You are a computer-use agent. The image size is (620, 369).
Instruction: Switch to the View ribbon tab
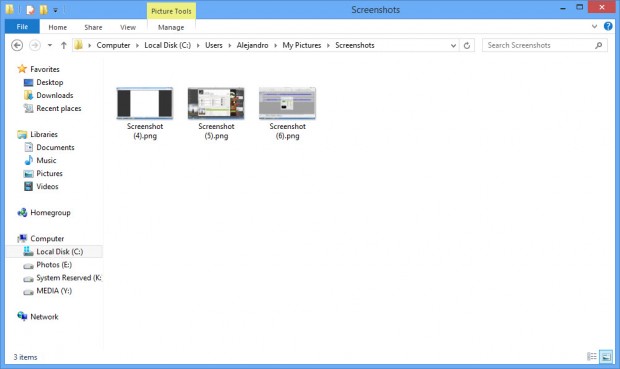click(x=128, y=27)
